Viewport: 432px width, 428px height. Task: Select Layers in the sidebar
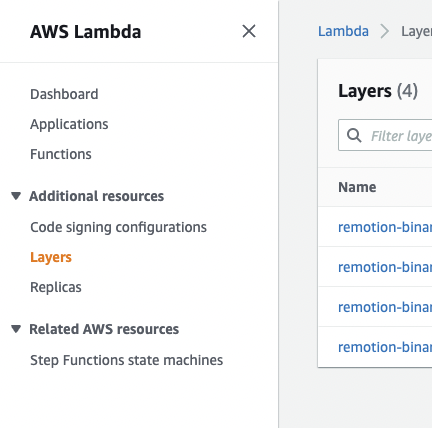pyautogui.click(x=51, y=257)
